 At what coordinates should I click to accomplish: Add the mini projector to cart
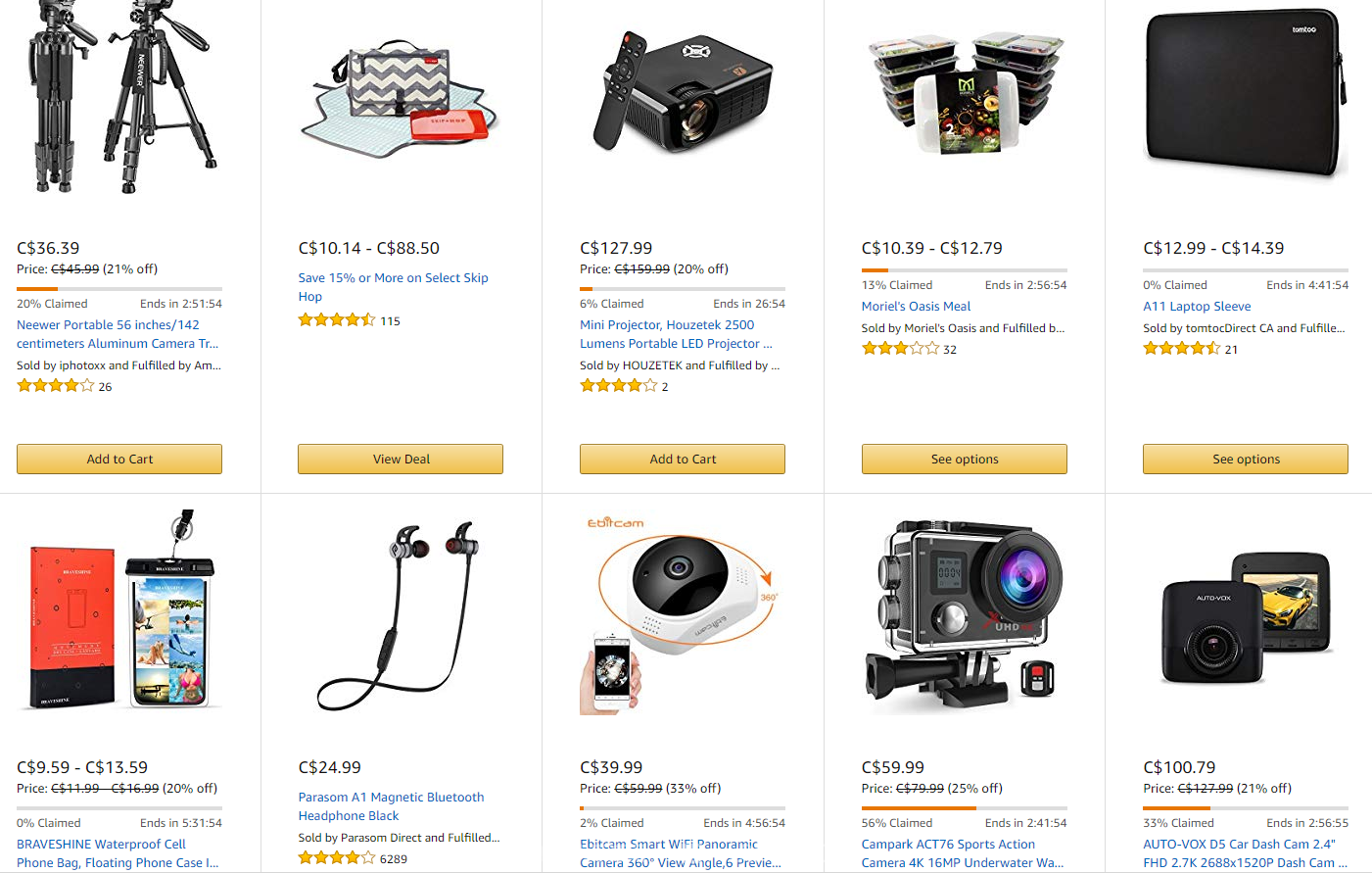point(683,459)
